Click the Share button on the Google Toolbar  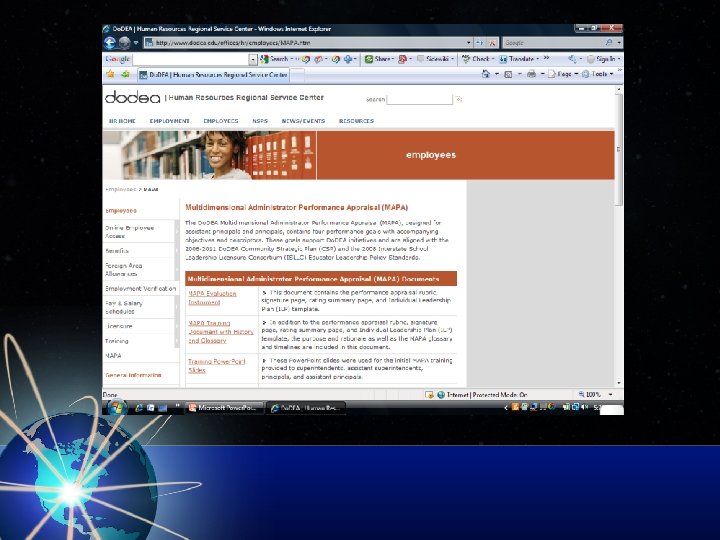tap(379, 59)
